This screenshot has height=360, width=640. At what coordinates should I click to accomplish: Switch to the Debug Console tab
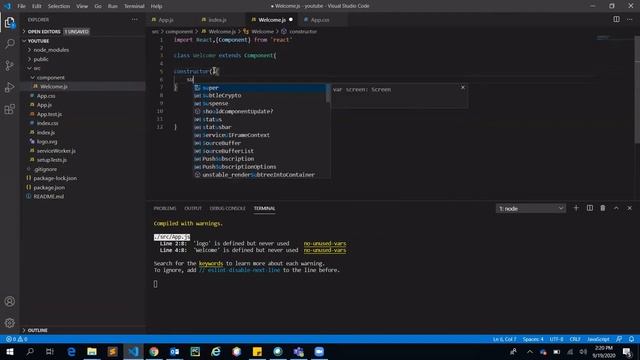pyautogui.click(x=228, y=209)
